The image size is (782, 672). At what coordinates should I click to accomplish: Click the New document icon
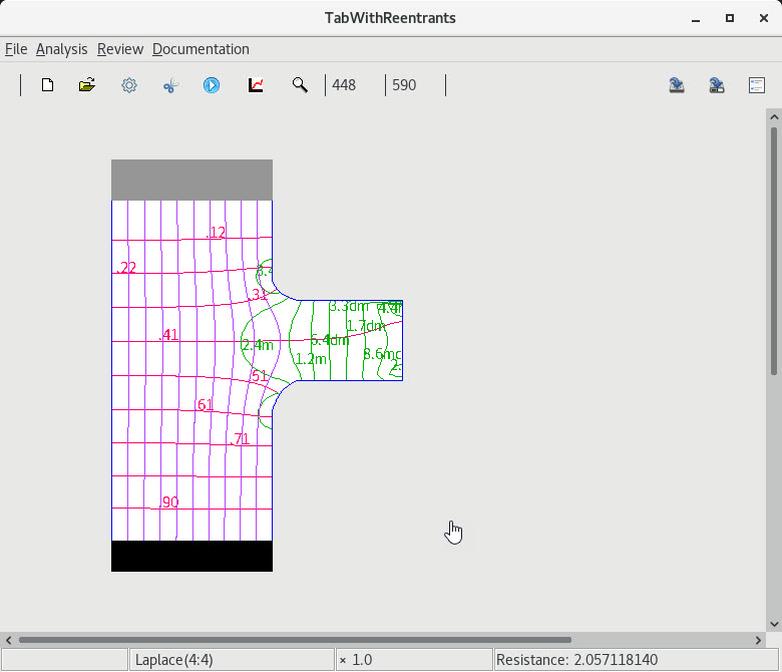pos(47,85)
